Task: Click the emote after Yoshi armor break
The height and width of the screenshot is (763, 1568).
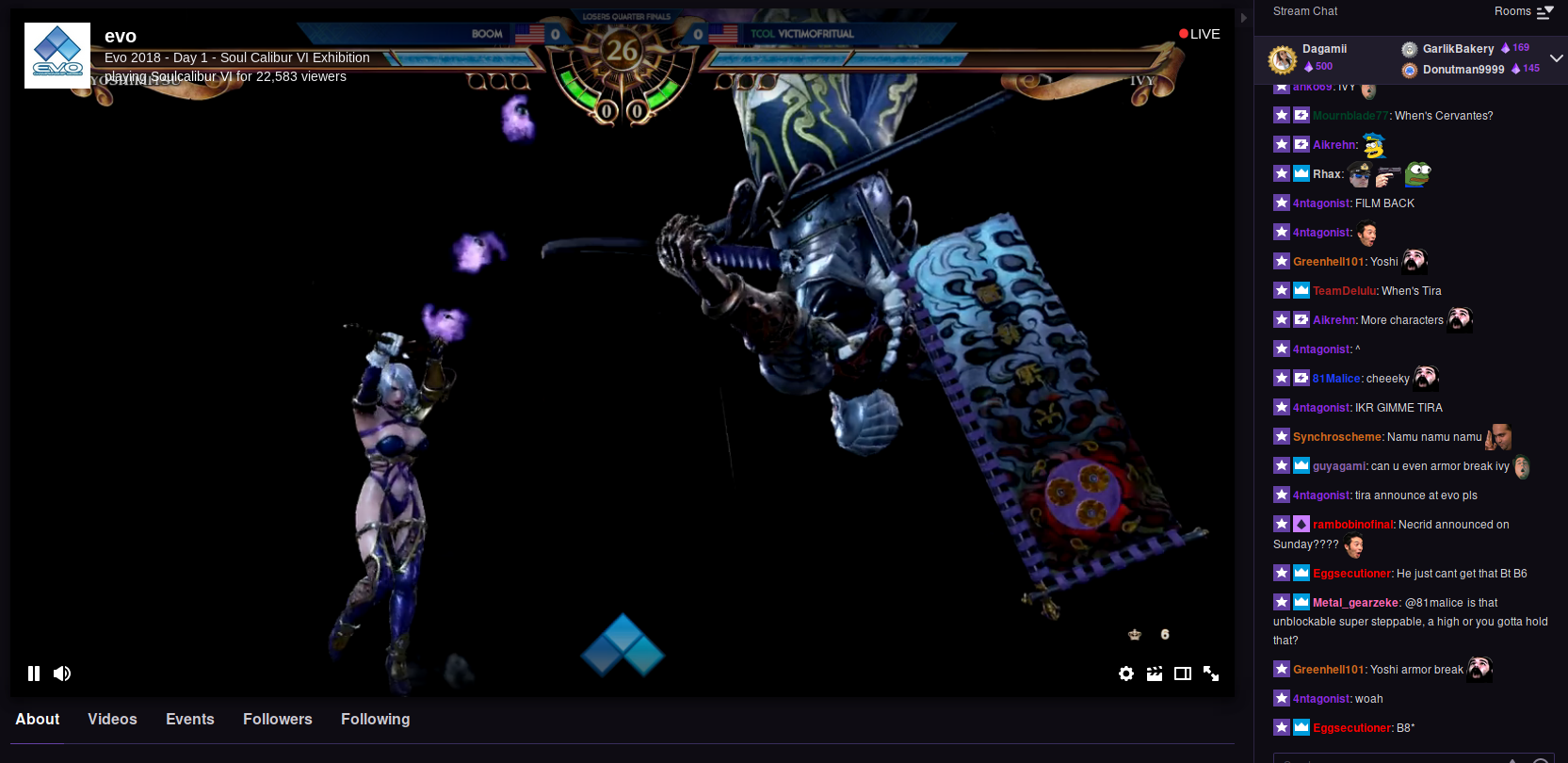Action: point(1479,669)
